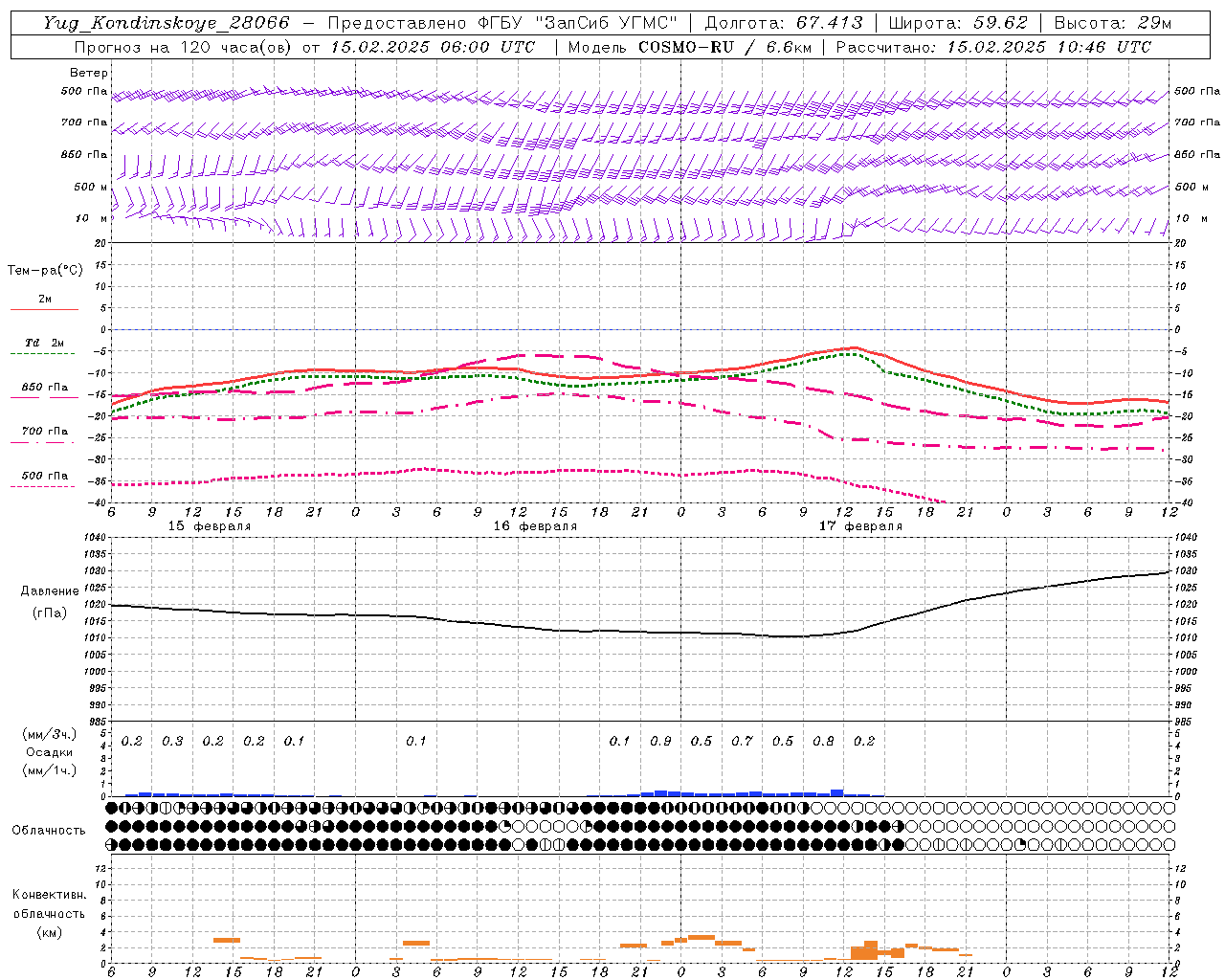This screenshot has height=980, width=1225.
Task: Click the Конвективн. label of the convective cloud panel
Action: [x=49, y=895]
